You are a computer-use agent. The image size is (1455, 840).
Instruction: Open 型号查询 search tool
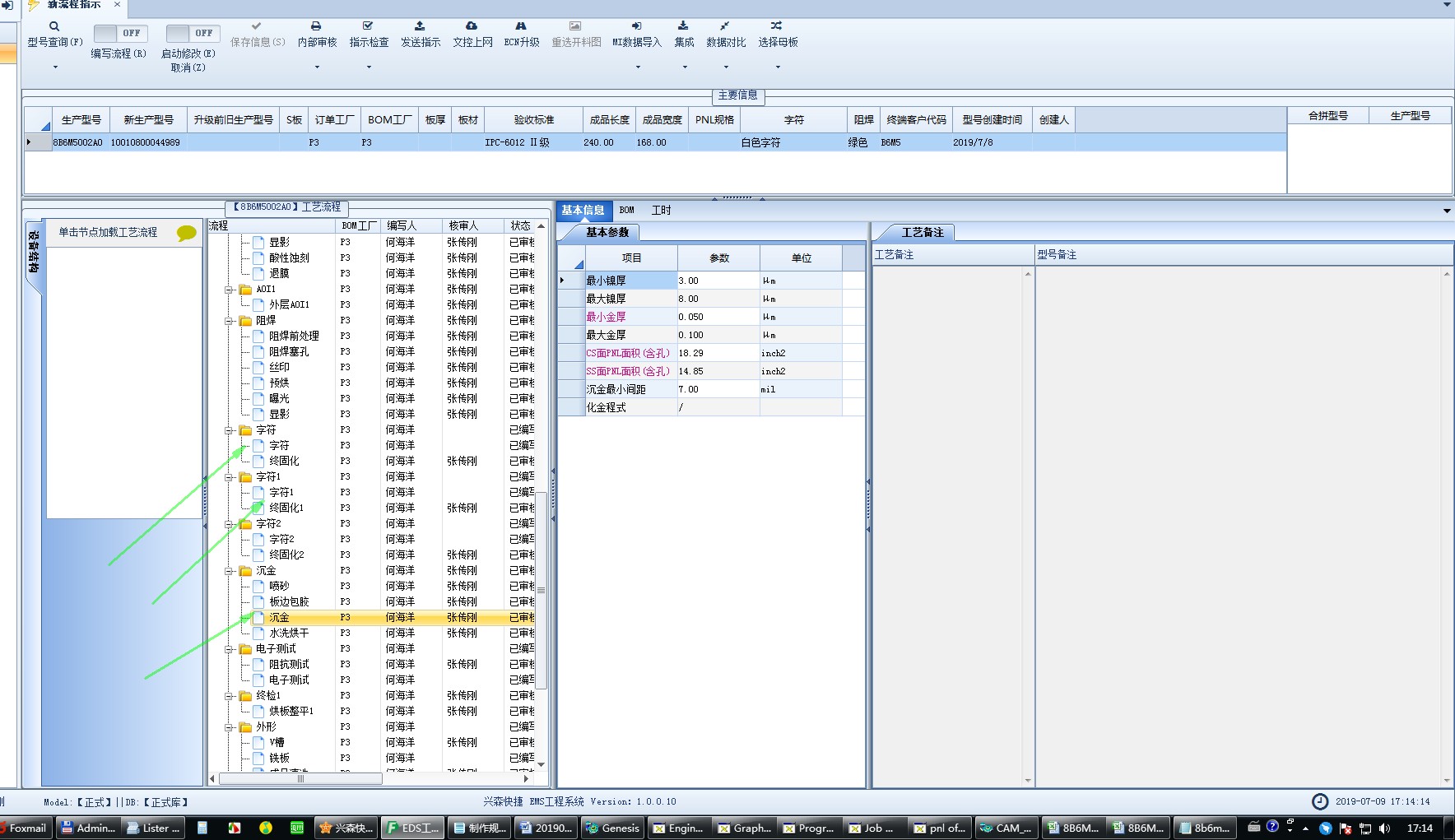[x=54, y=34]
